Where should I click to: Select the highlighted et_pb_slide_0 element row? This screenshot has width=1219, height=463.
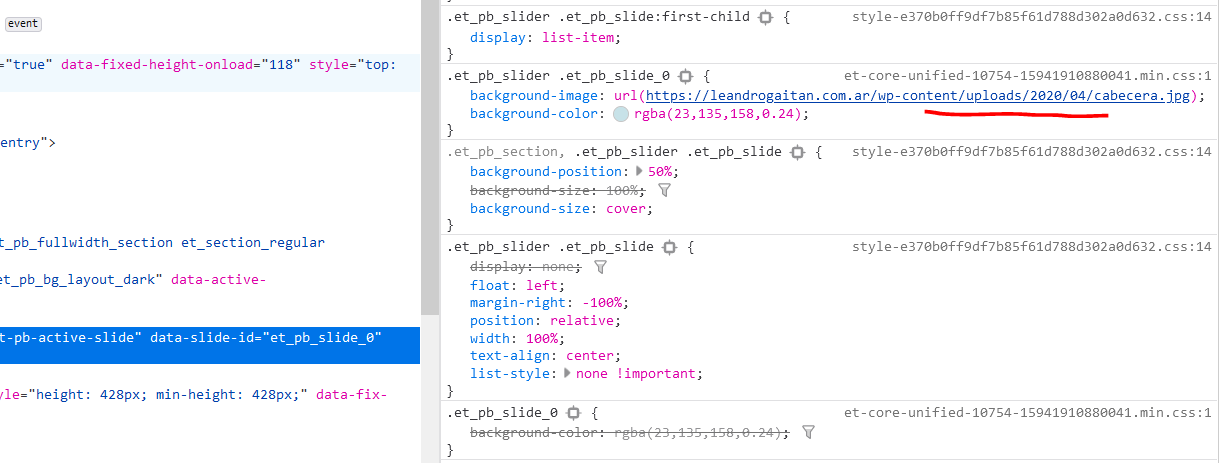210,346
